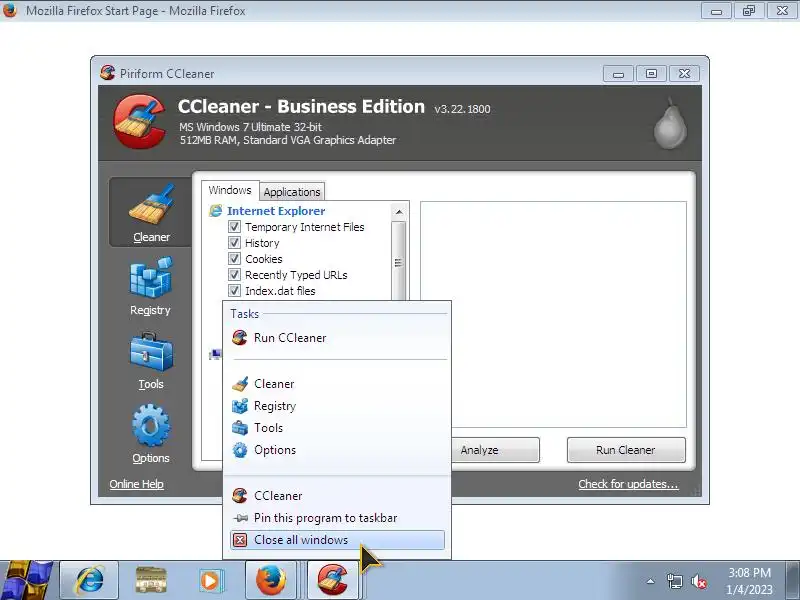The image size is (800, 600).
Task: Uncheck Temporary Internet Files
Action: pos(234,227)
